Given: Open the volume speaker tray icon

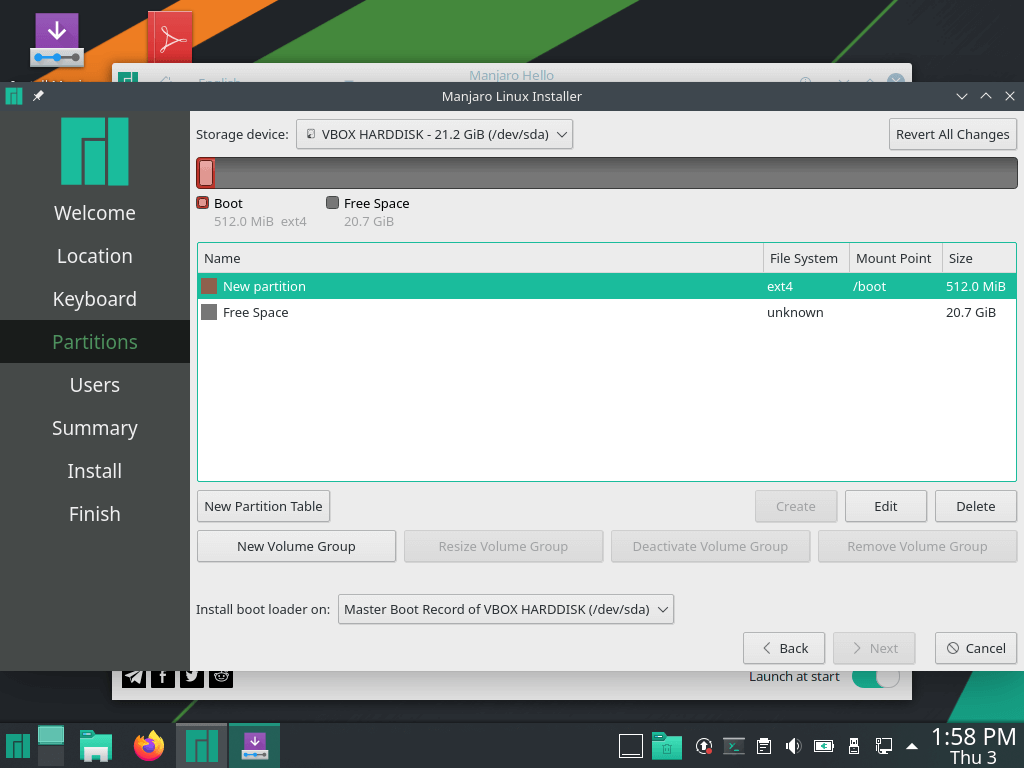Looking at the screenshot, I should (793, 746).
